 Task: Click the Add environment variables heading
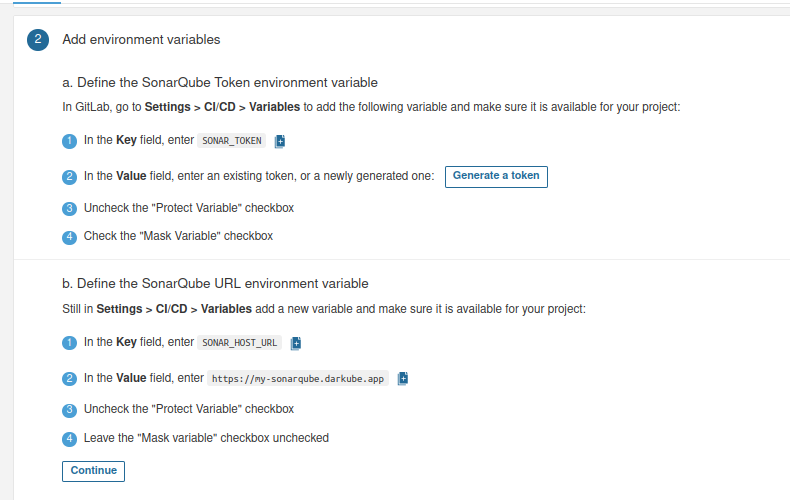tap(141, 39)
